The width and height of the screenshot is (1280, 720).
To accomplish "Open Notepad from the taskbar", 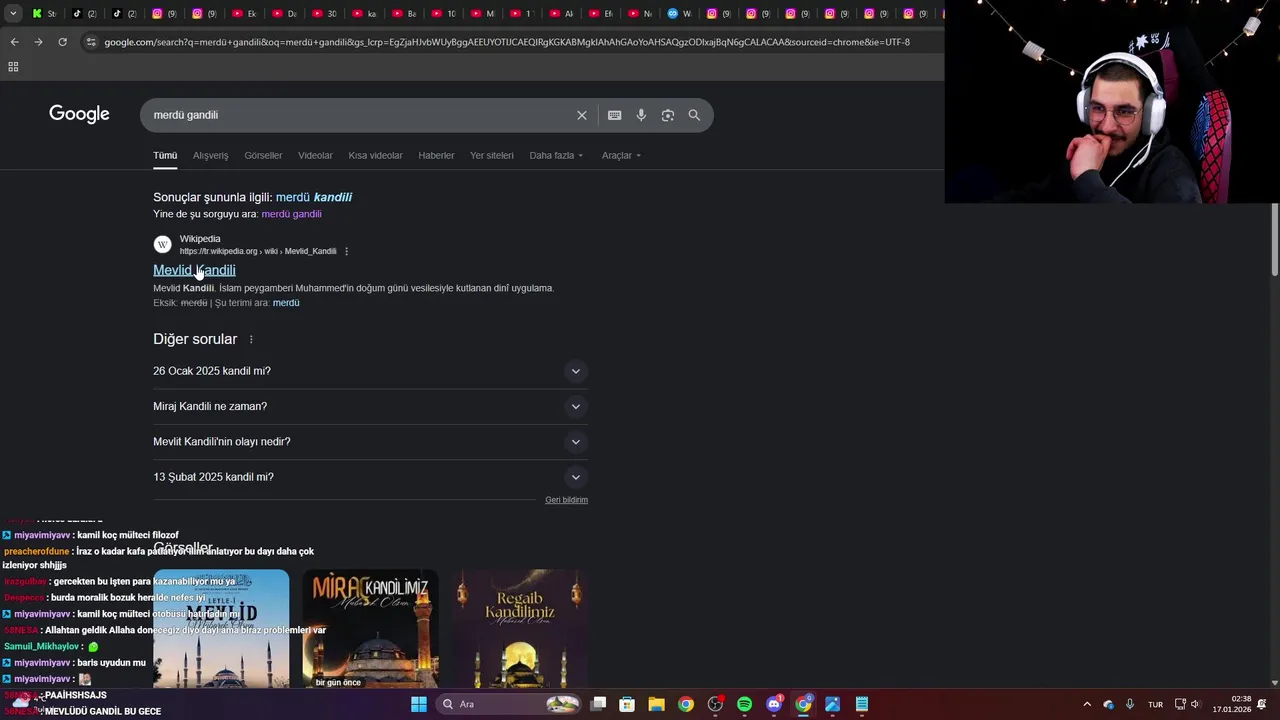I will click(862, 704).
